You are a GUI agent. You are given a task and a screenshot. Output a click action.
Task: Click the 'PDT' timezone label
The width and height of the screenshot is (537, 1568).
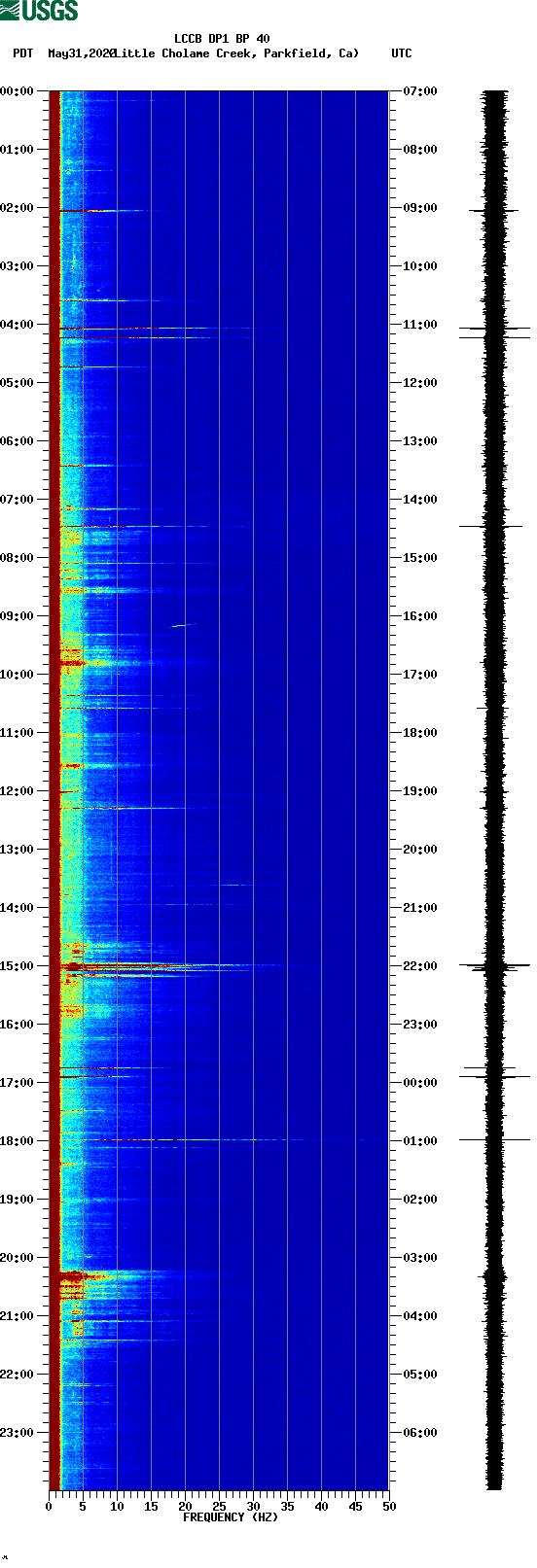point(23,53)
